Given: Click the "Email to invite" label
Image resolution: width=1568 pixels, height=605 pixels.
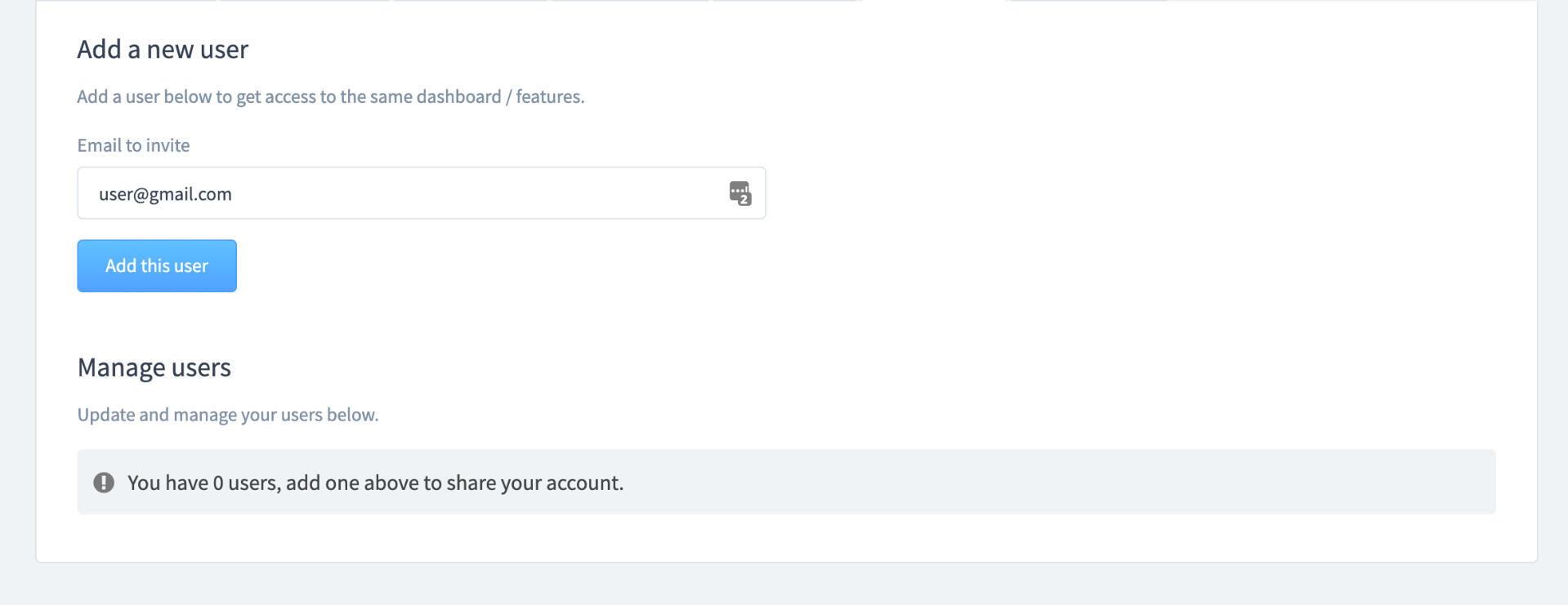Looking at the screenshot, I should [133, 145].
